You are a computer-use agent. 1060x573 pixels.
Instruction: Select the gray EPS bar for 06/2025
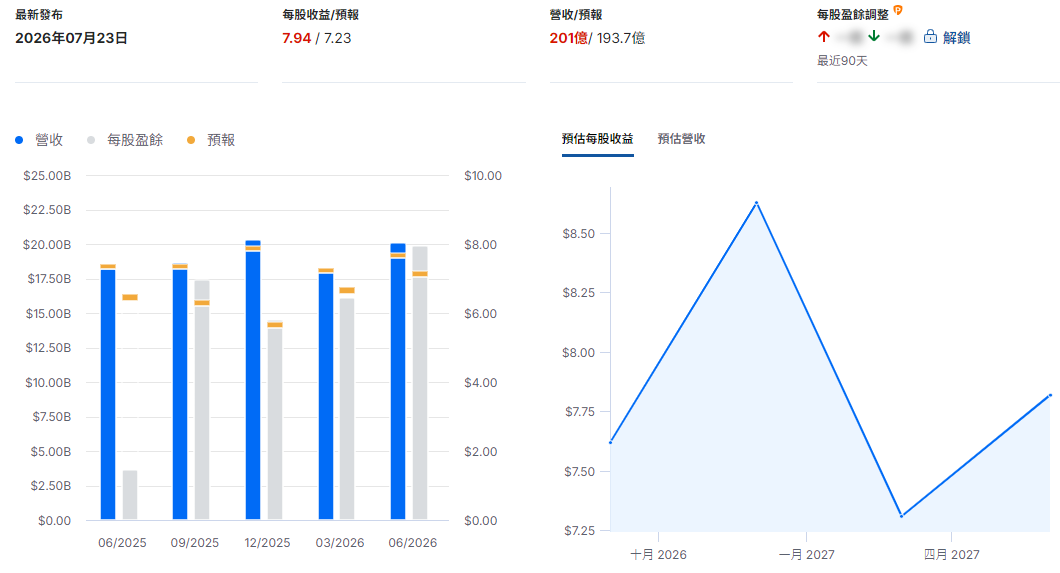[130, 495]
